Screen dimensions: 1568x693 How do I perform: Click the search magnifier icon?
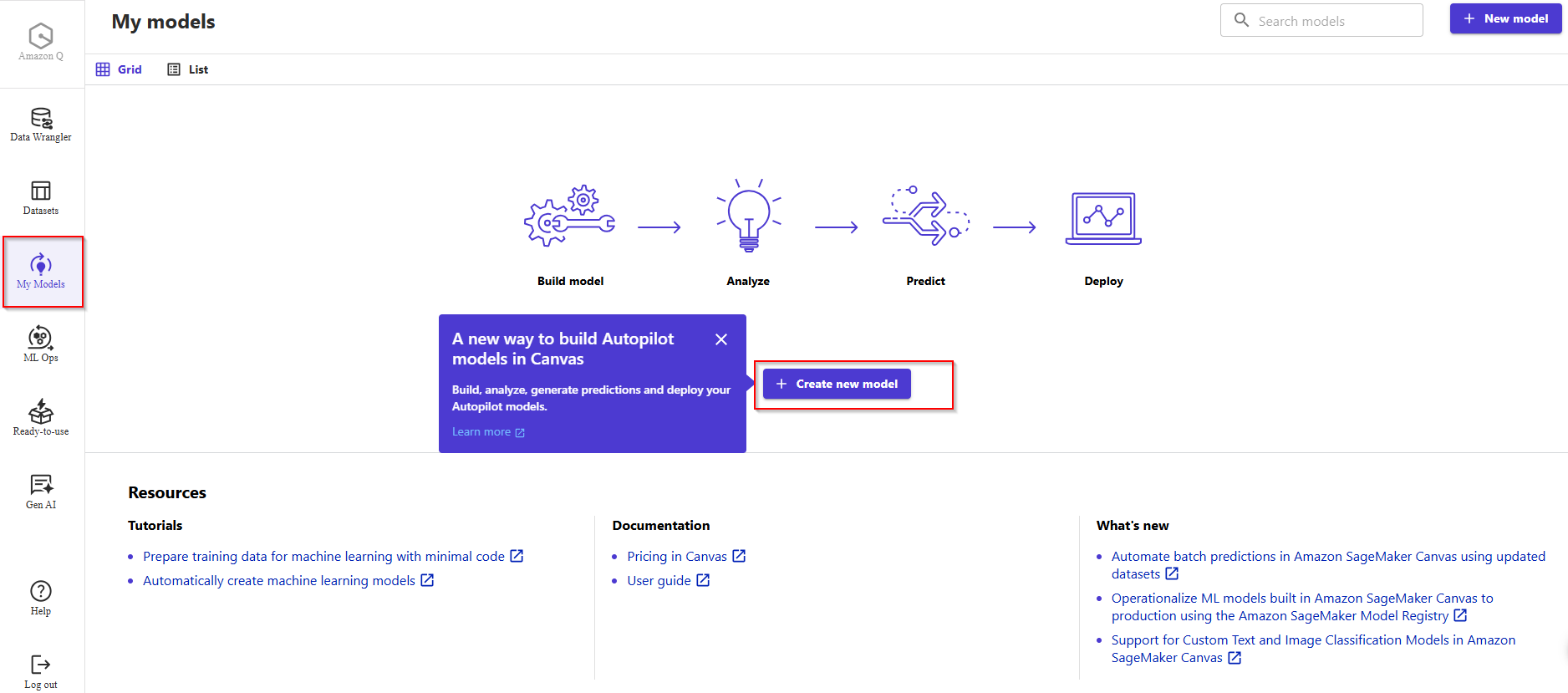tap(1241, 20)
